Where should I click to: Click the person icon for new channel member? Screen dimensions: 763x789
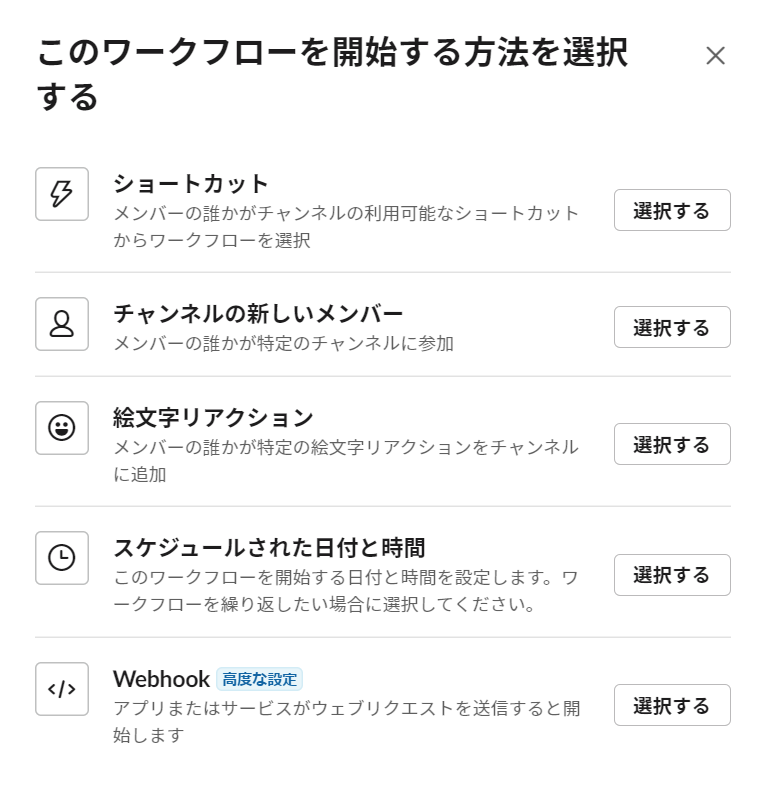(x=62, y=324)
